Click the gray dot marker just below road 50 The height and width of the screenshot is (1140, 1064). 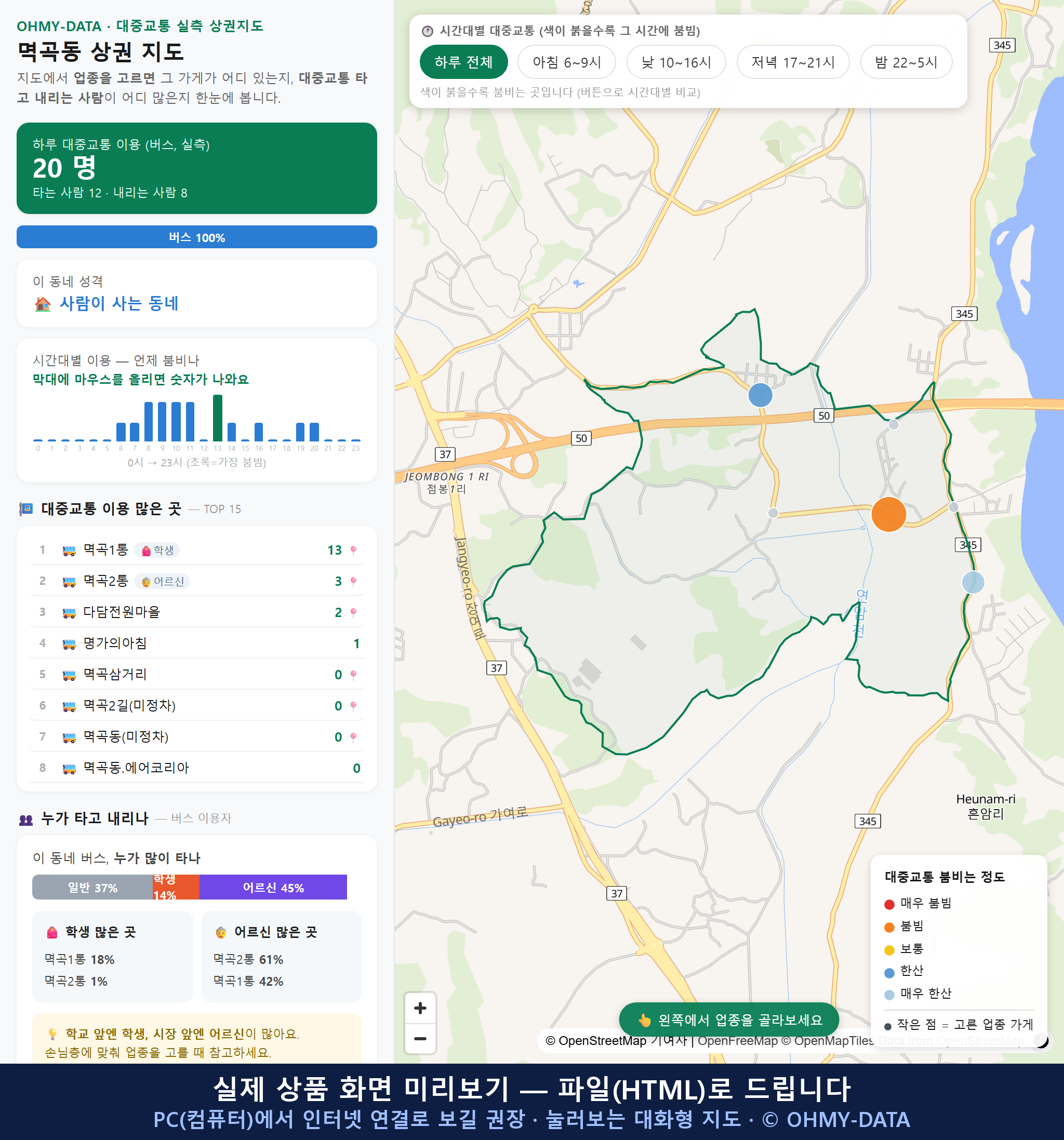coord(894,424)
